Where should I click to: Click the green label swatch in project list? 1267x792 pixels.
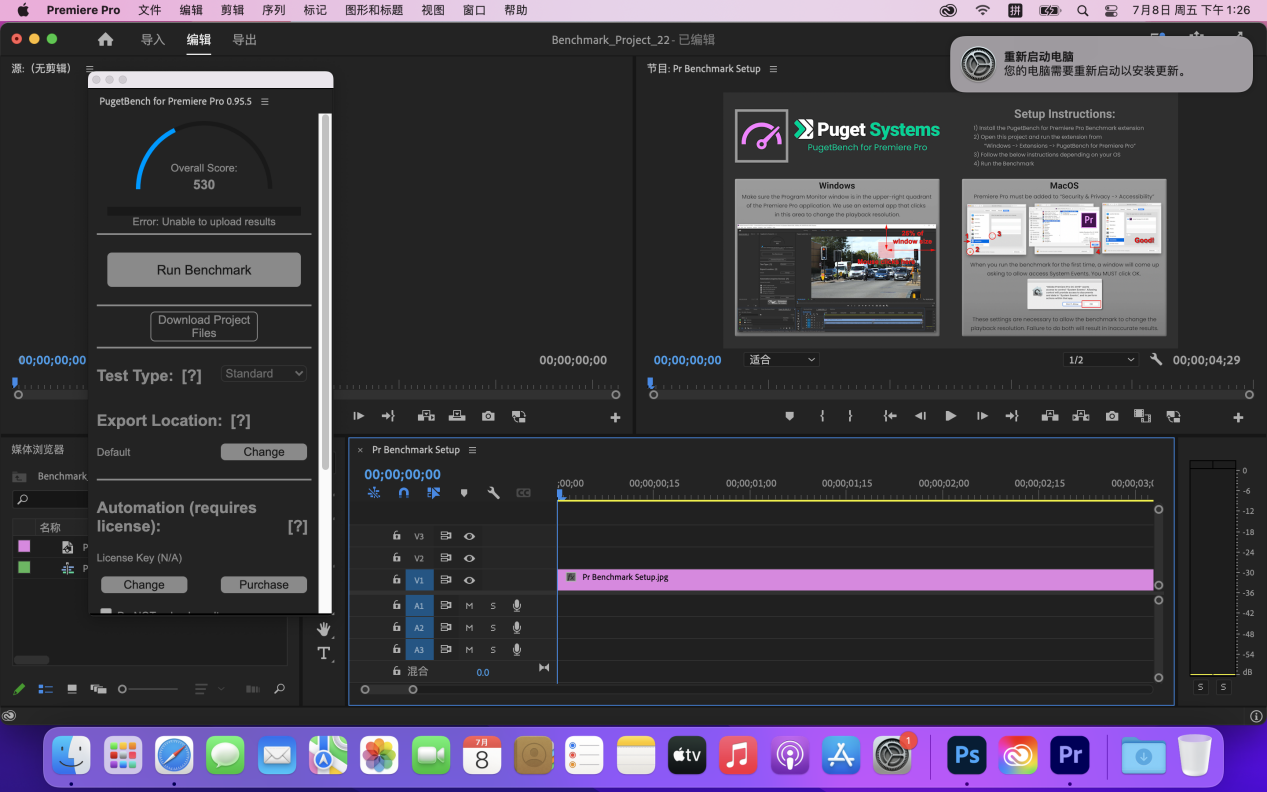point(24,567)
